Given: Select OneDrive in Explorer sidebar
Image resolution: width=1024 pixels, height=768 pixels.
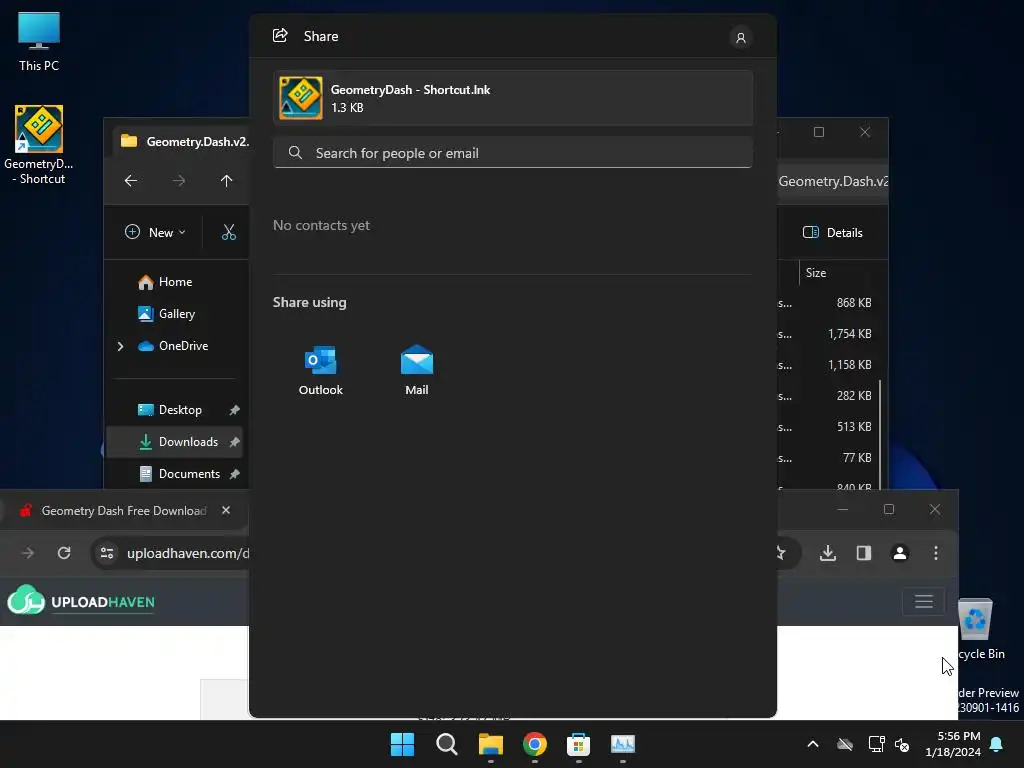Looking at the screenshot, I should coord(173,345).
